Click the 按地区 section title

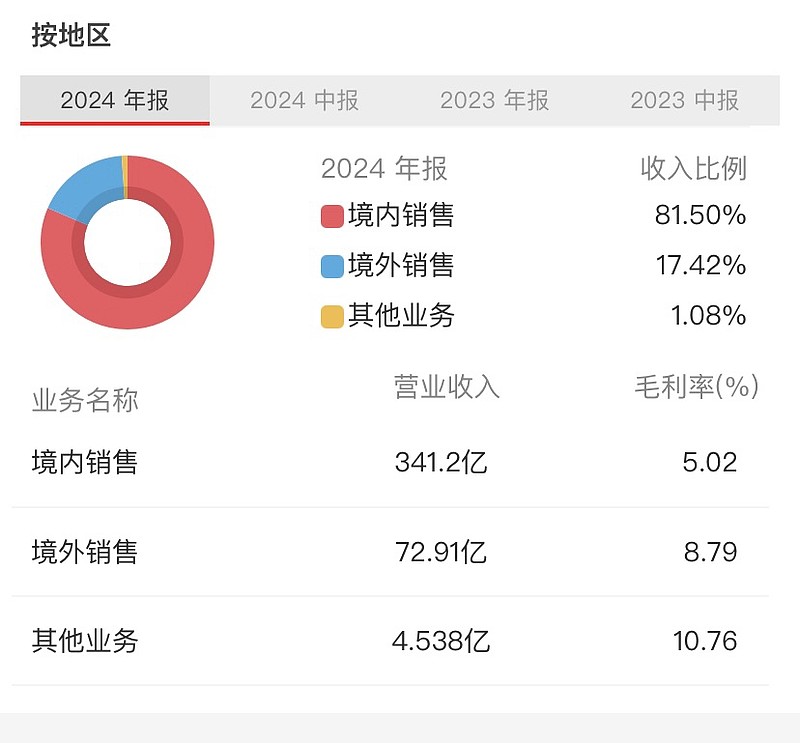click(x=71, y=35)
